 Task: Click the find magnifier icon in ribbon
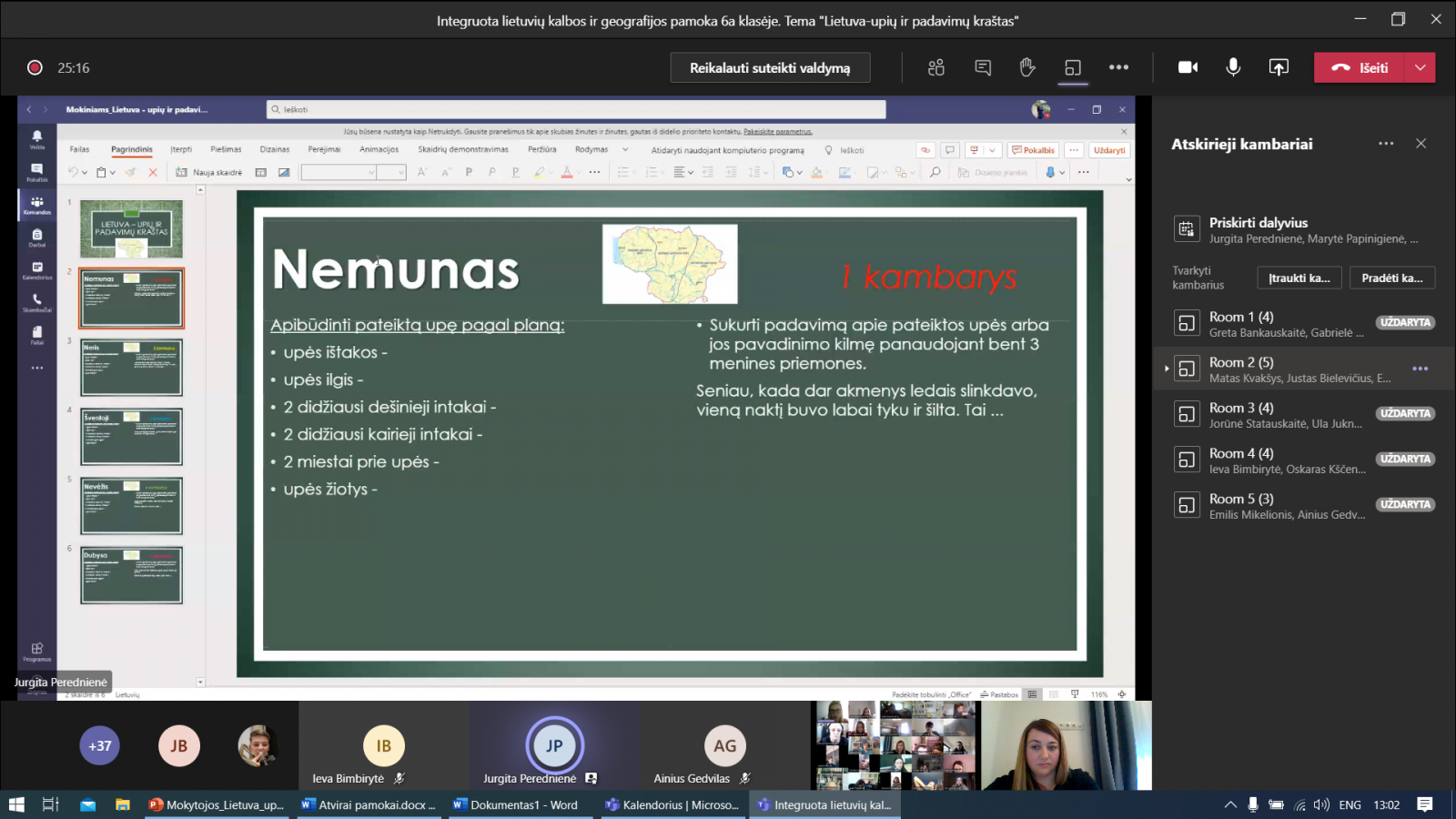(x=935, y=172)
